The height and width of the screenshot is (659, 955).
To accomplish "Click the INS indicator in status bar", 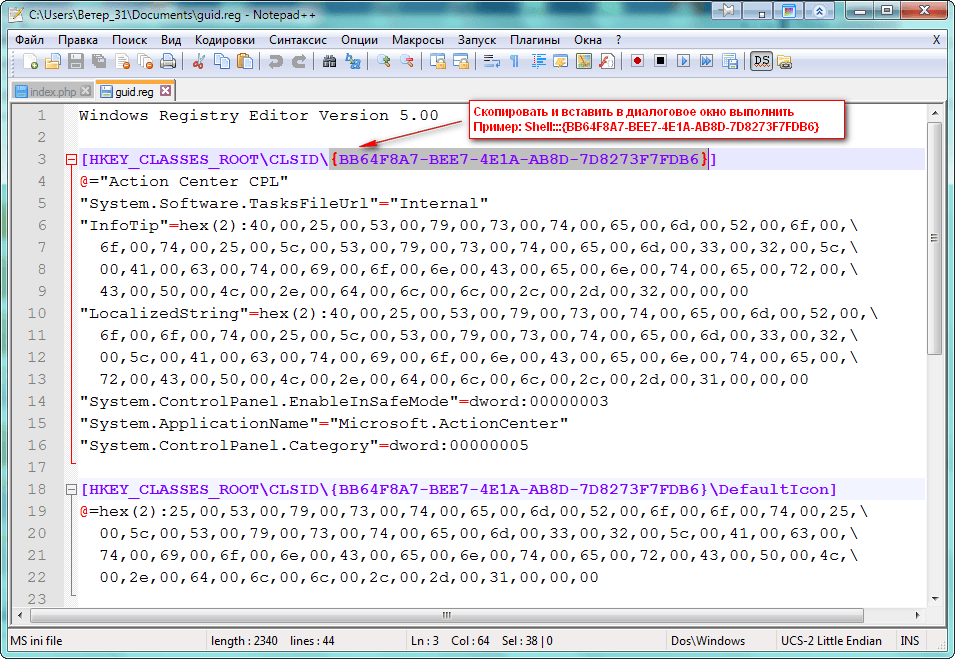I will (911, 641).
